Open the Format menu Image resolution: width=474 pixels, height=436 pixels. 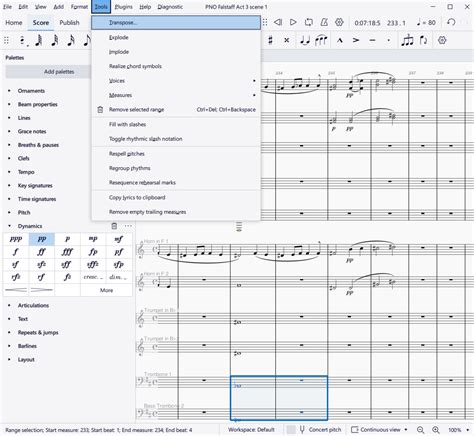click(x=79, y=7)
